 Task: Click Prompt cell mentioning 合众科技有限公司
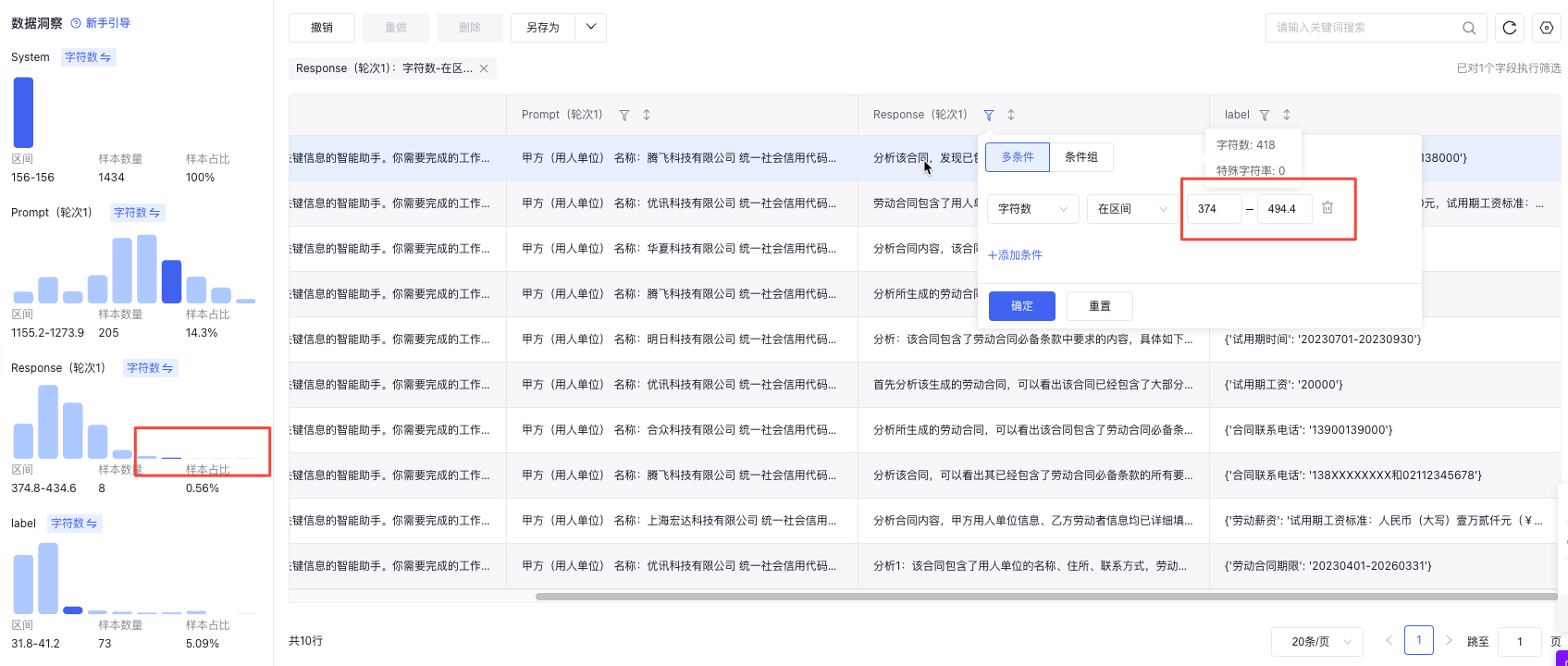click(679, 430)
